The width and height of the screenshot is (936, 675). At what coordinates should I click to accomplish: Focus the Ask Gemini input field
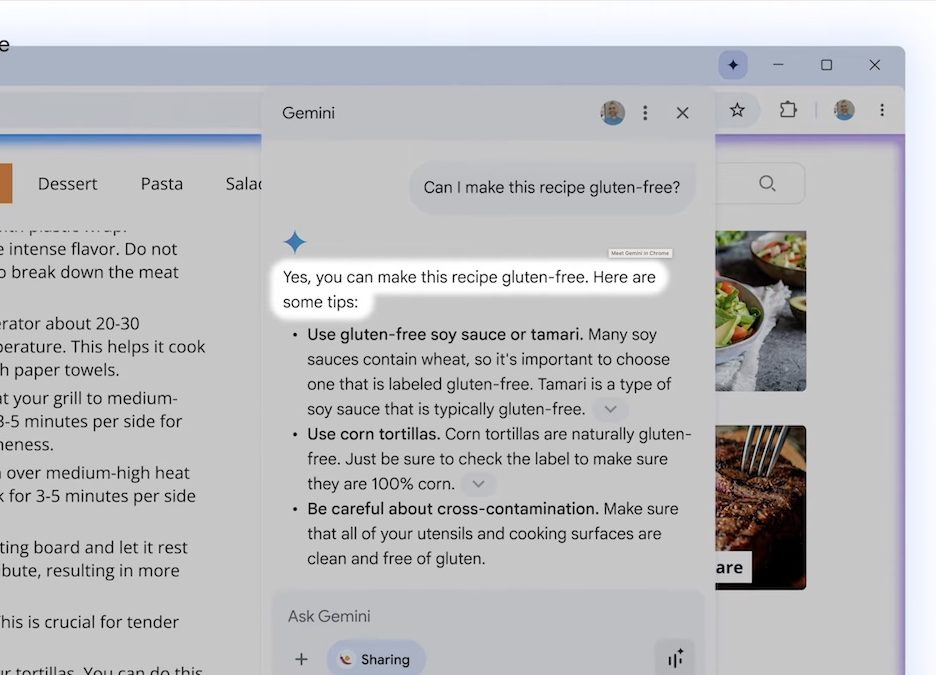point(470,616)
